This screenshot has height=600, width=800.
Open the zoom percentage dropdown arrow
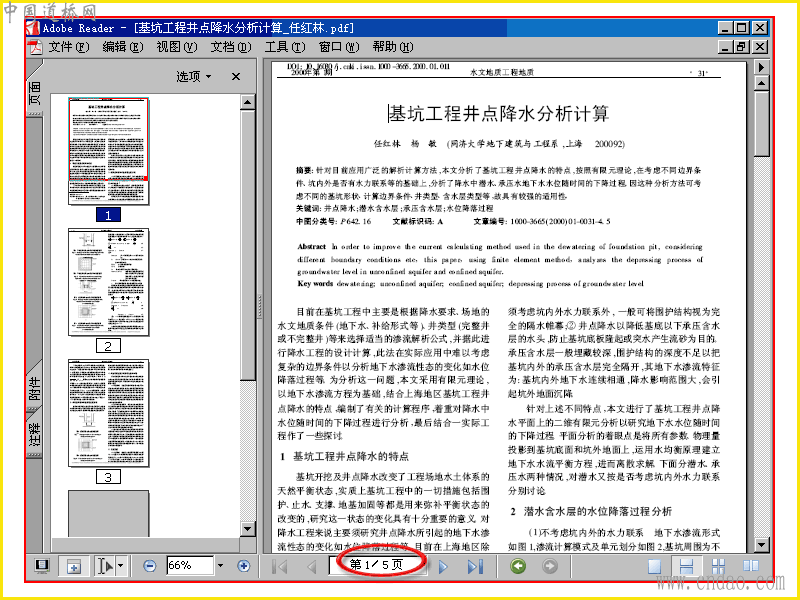point(220,565)
